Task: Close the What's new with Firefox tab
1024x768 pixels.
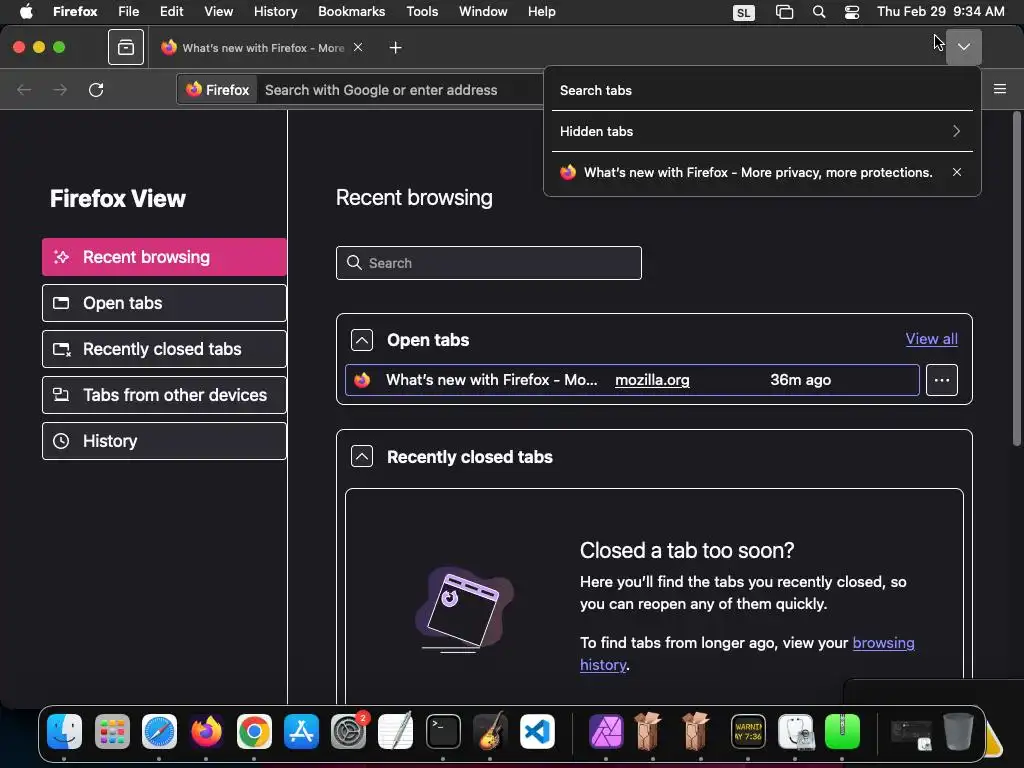Action: point(358,47)
